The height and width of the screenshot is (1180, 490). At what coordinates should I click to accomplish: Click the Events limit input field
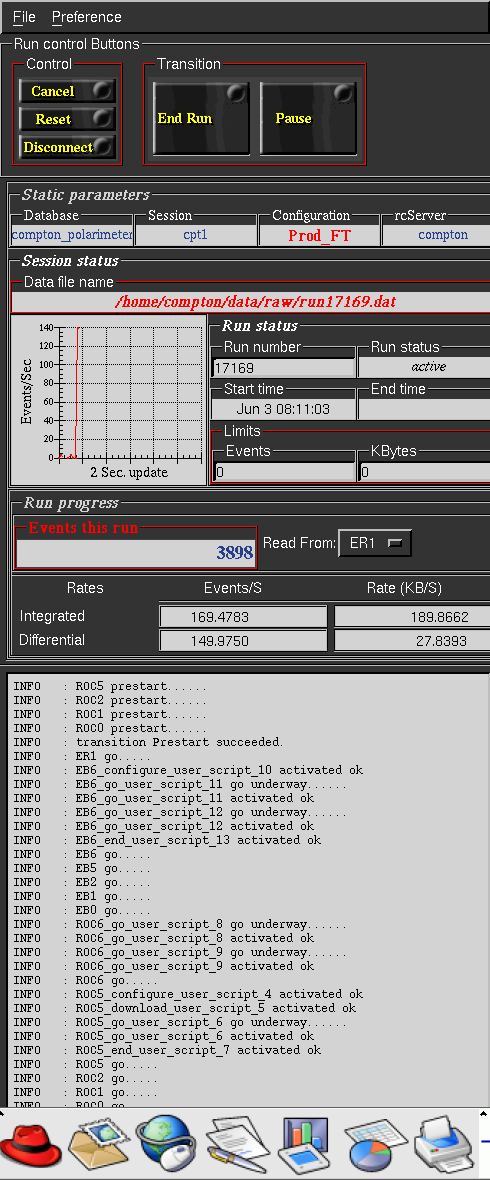point(285,472)
